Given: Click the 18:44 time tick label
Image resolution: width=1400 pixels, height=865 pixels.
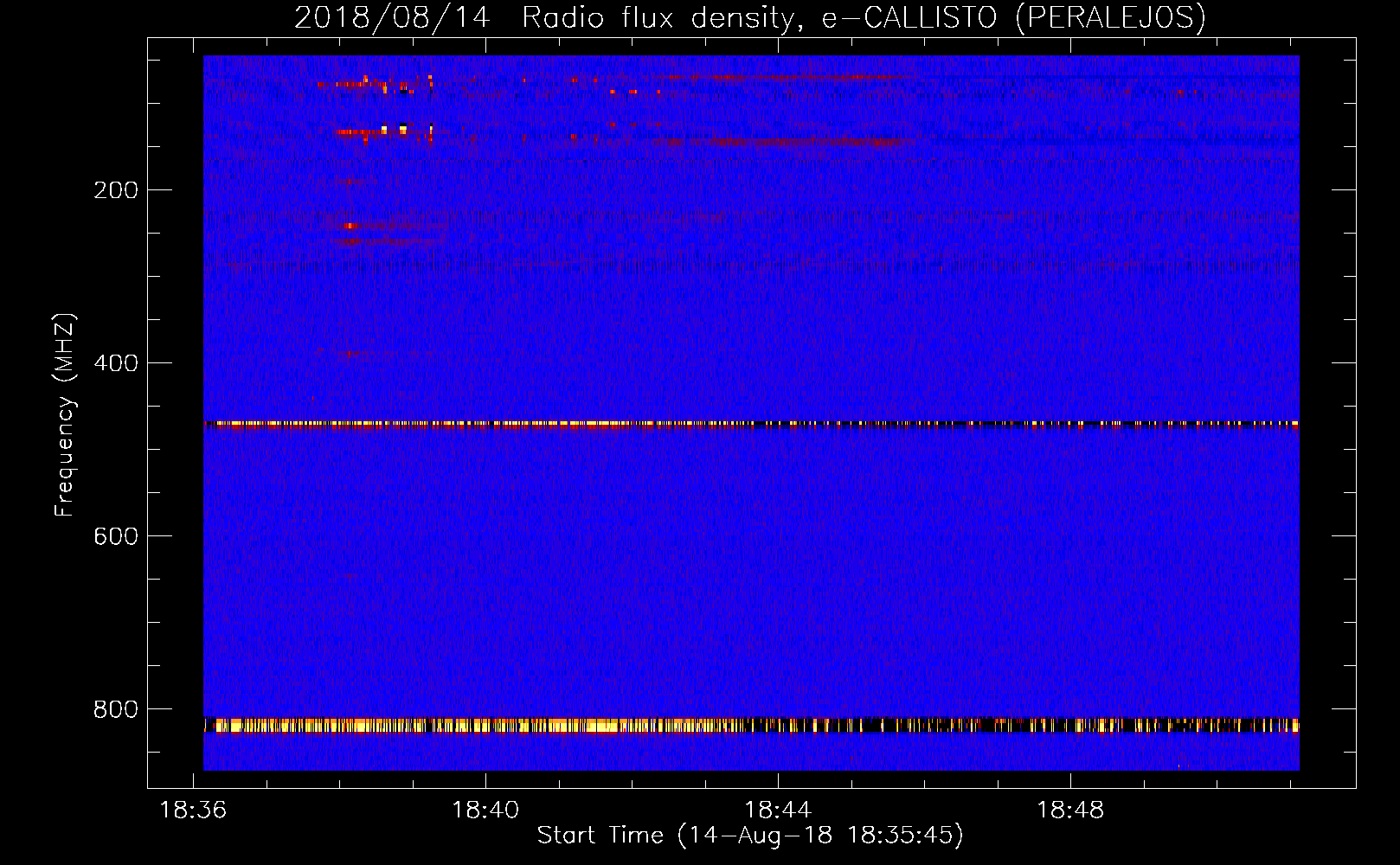Looking at the screenshot, I should (778, 810).
